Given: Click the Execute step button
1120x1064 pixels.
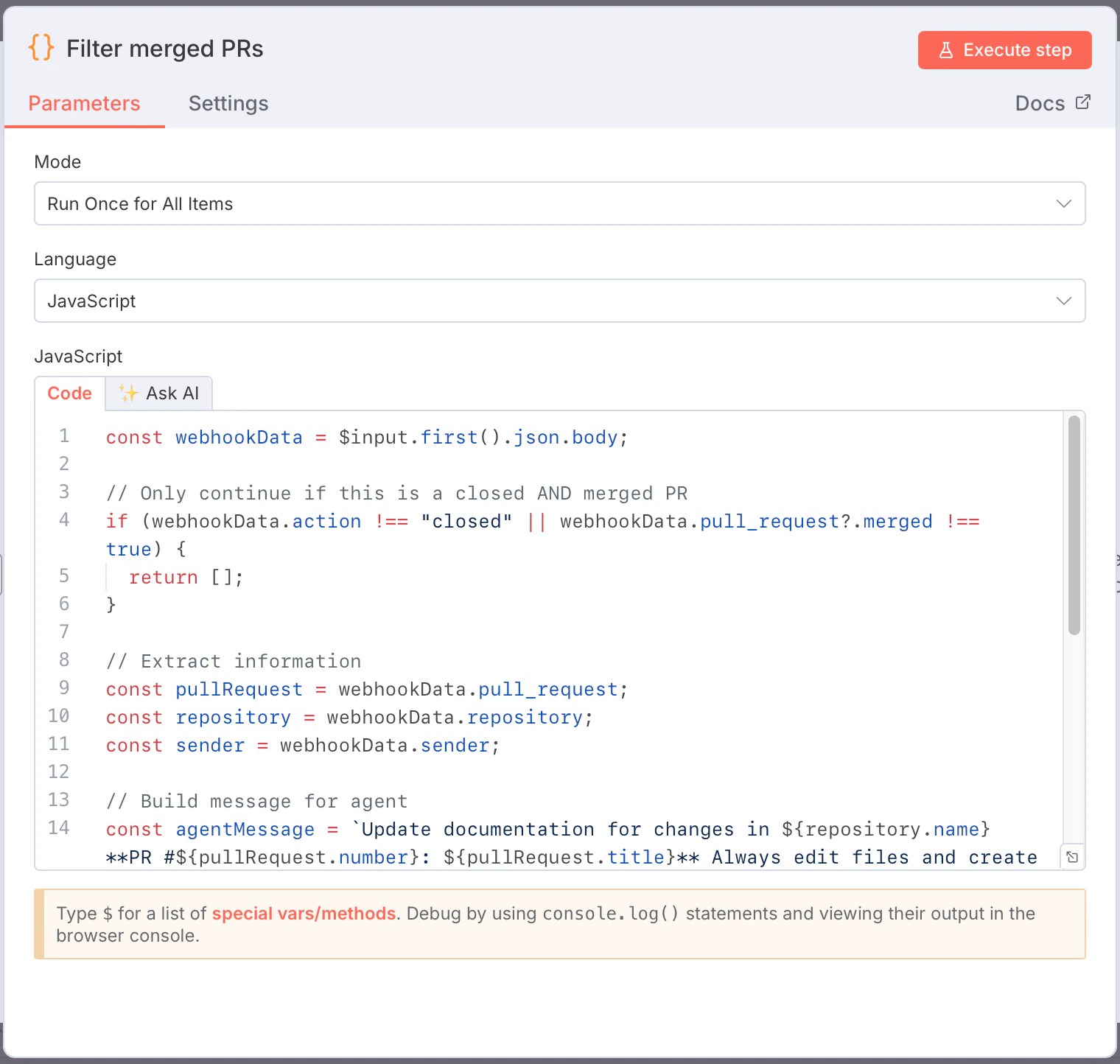Looking at the screenshot, I should click(1004, 49).
